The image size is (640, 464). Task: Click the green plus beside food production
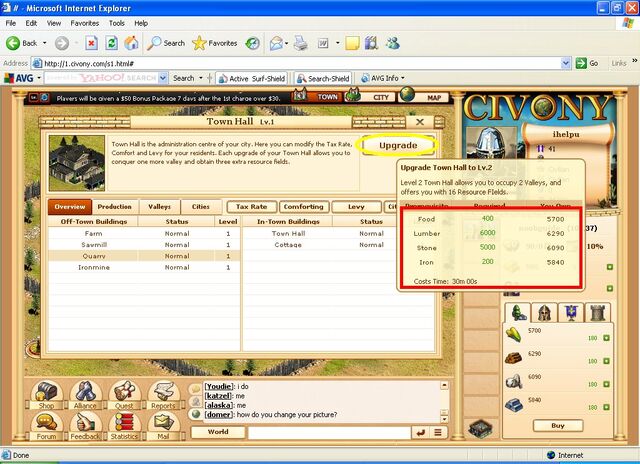(606, 338)
